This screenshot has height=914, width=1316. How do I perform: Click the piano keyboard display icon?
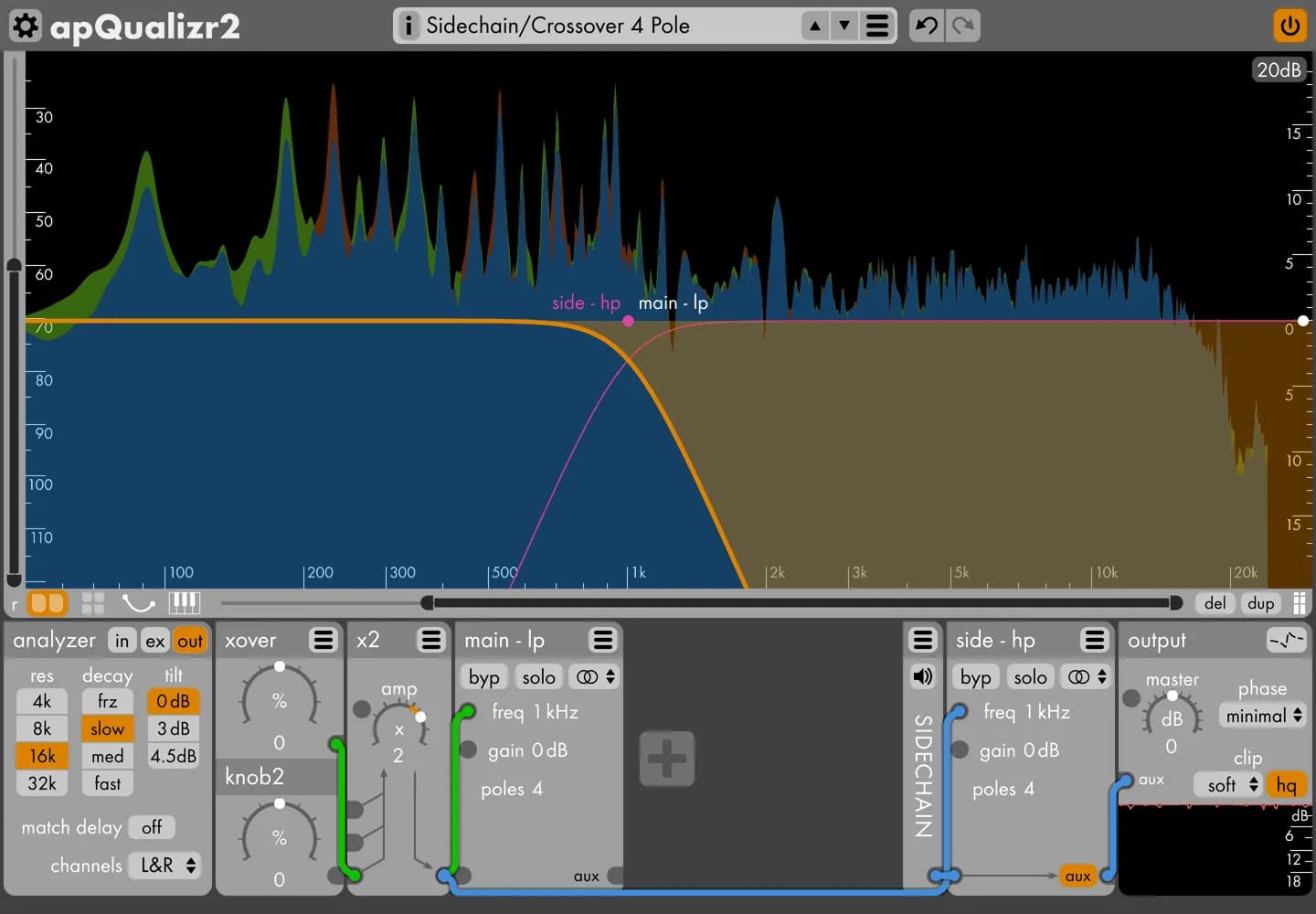(x=184, y=602)
